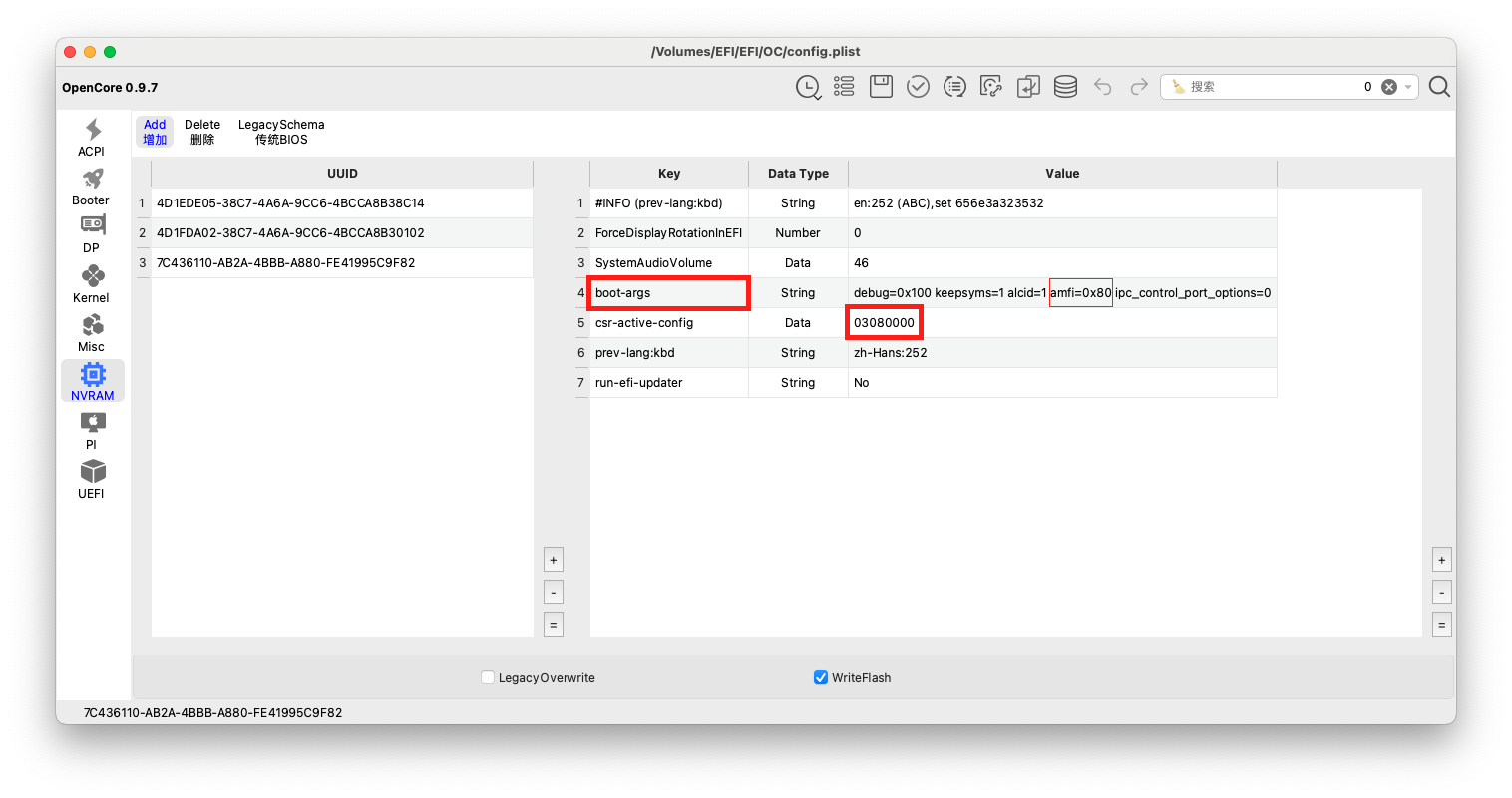Image resolution: width=1512 pixels, height=798 pixels.
Task: Redo the last change
Action: tap(1139, 87)
